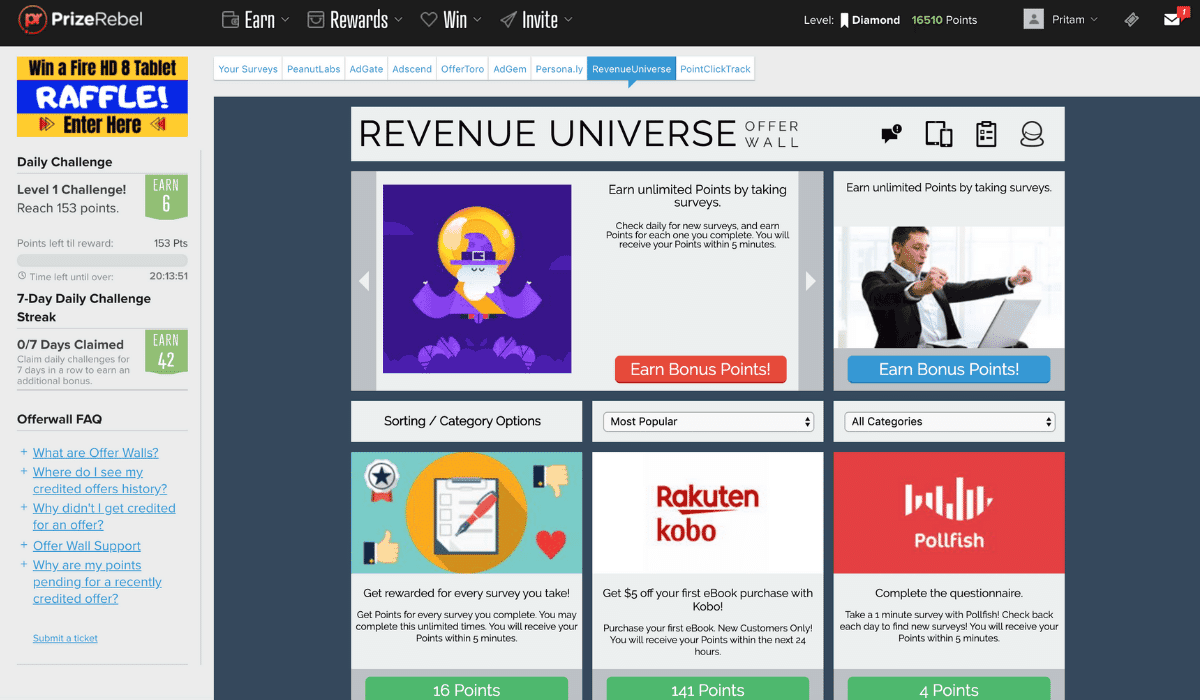Click the 20:13:51 countdown timer
Image resolution: width=1200 pixels, height=700 pixels.
coord(169,277)
